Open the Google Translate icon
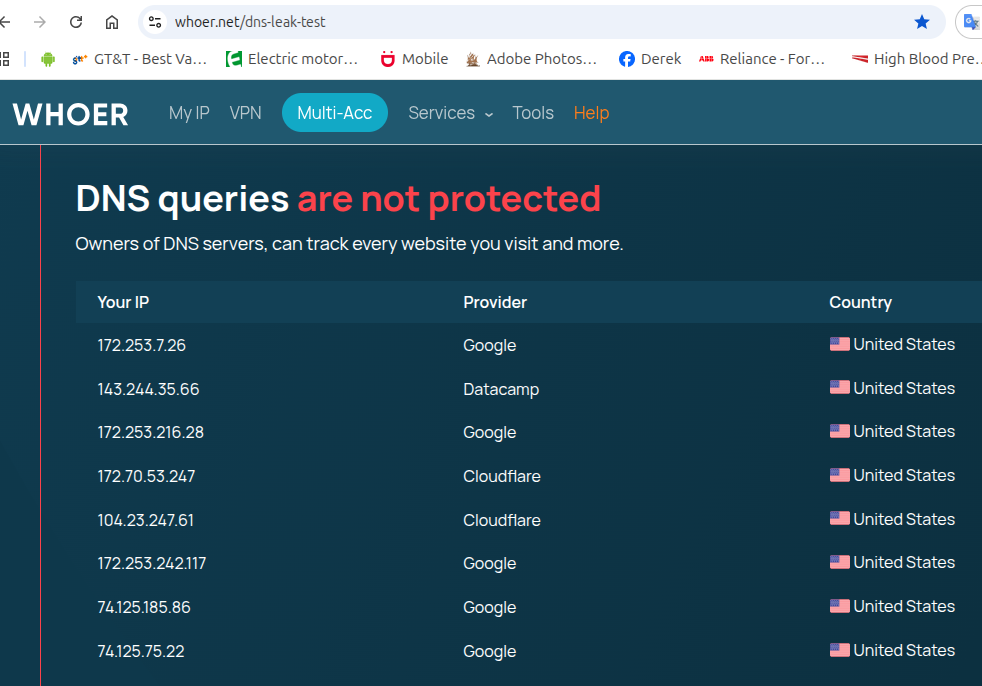982x686 pixels. pyautogui.click(x=970, y=22)
